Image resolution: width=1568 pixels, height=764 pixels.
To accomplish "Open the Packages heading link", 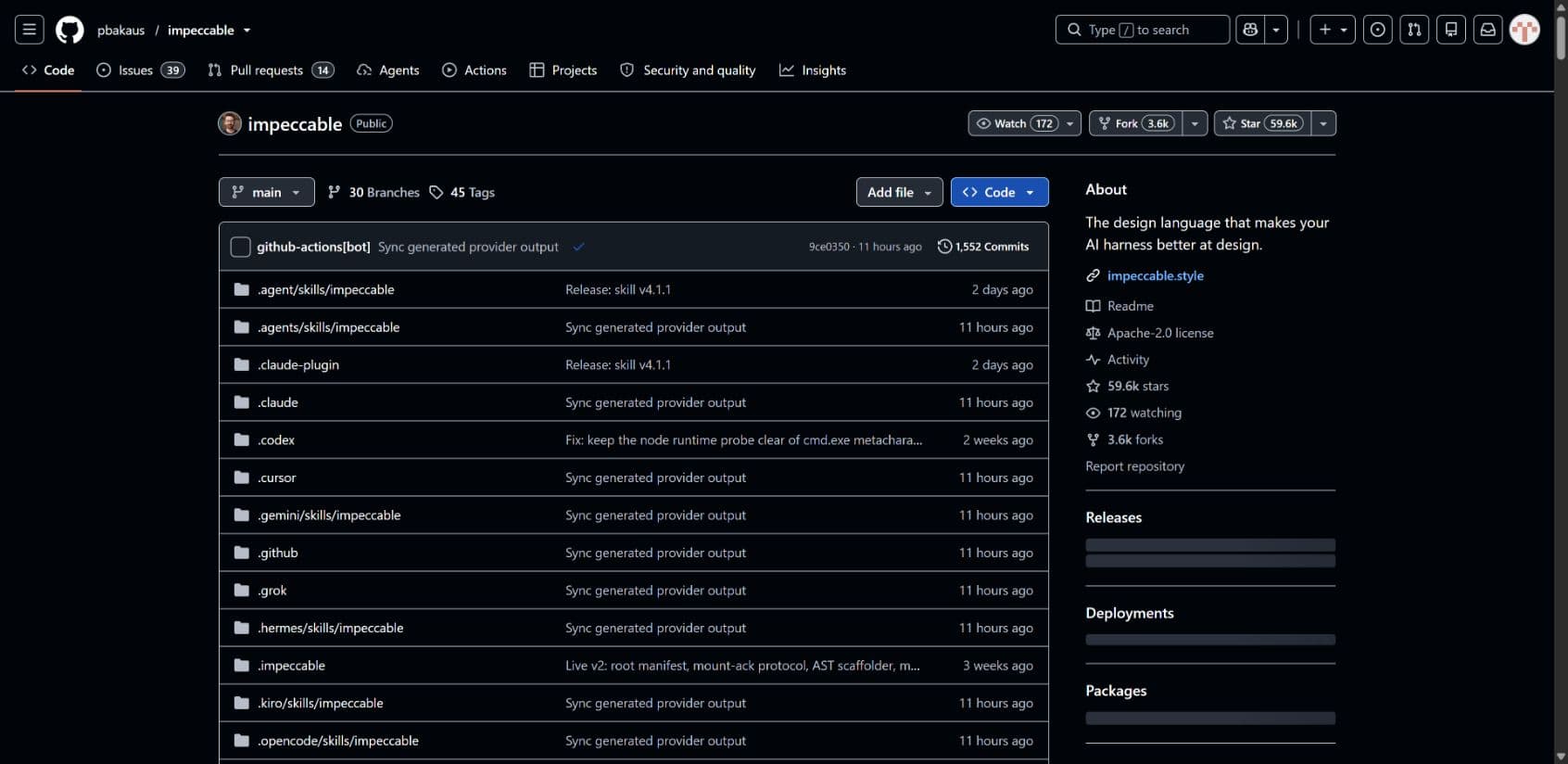I will coord(1117,691).
